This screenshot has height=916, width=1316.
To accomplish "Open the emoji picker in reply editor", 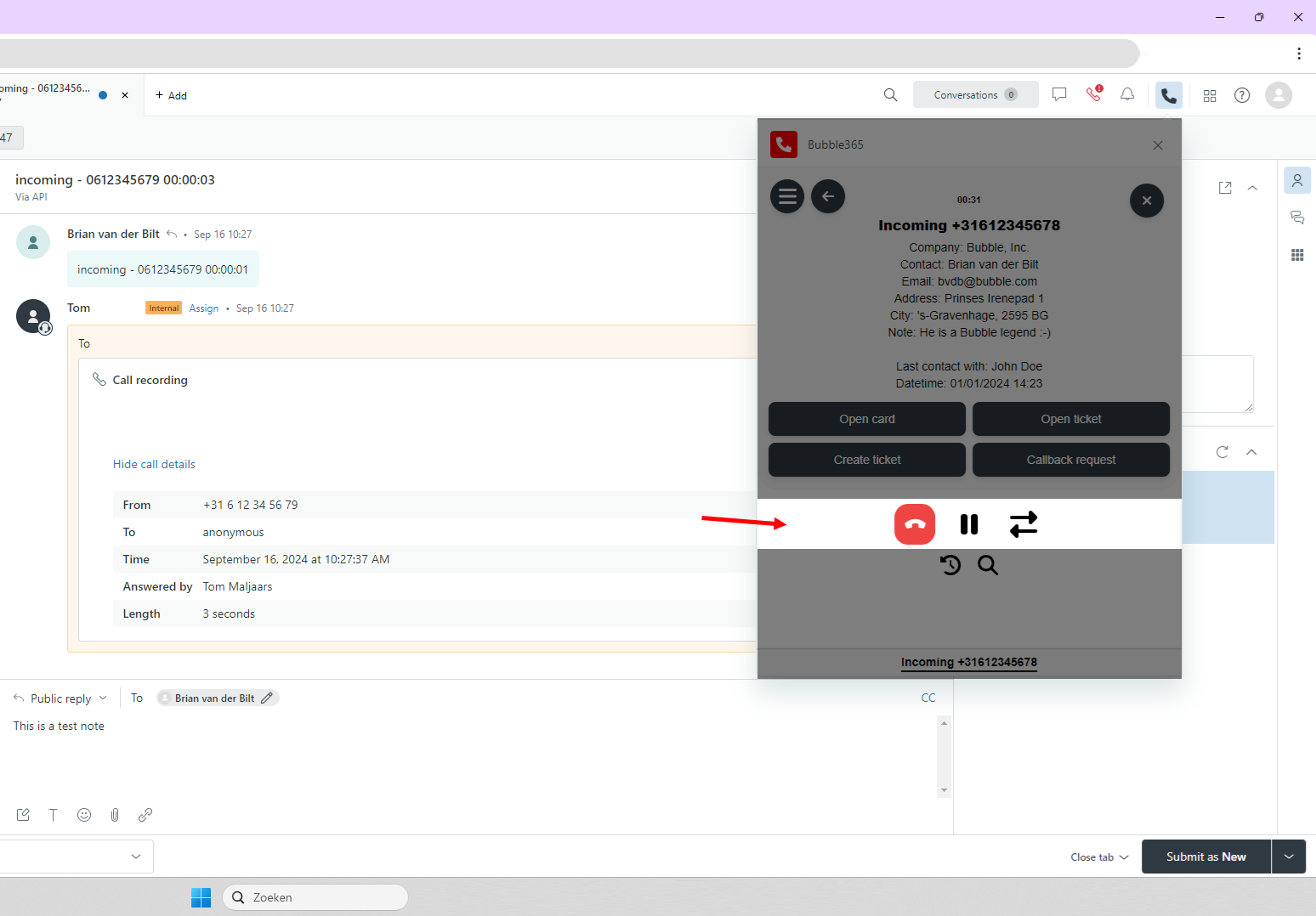I will (x=84, y=815).
